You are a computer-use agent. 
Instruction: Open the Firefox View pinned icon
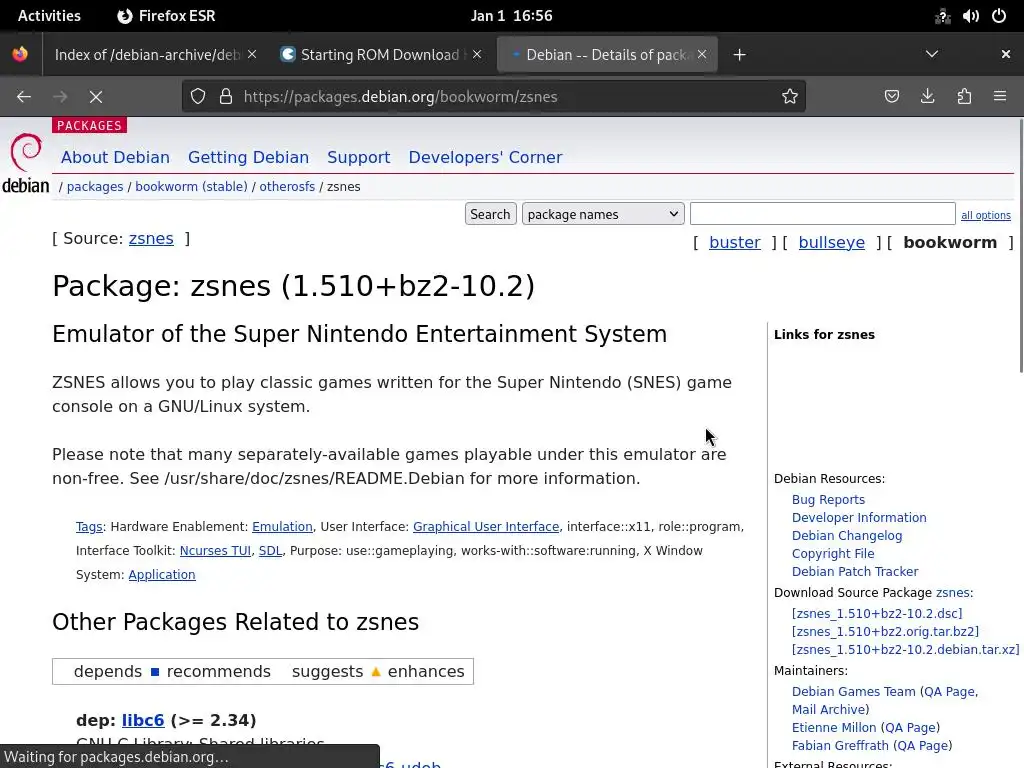click(20, 54)
